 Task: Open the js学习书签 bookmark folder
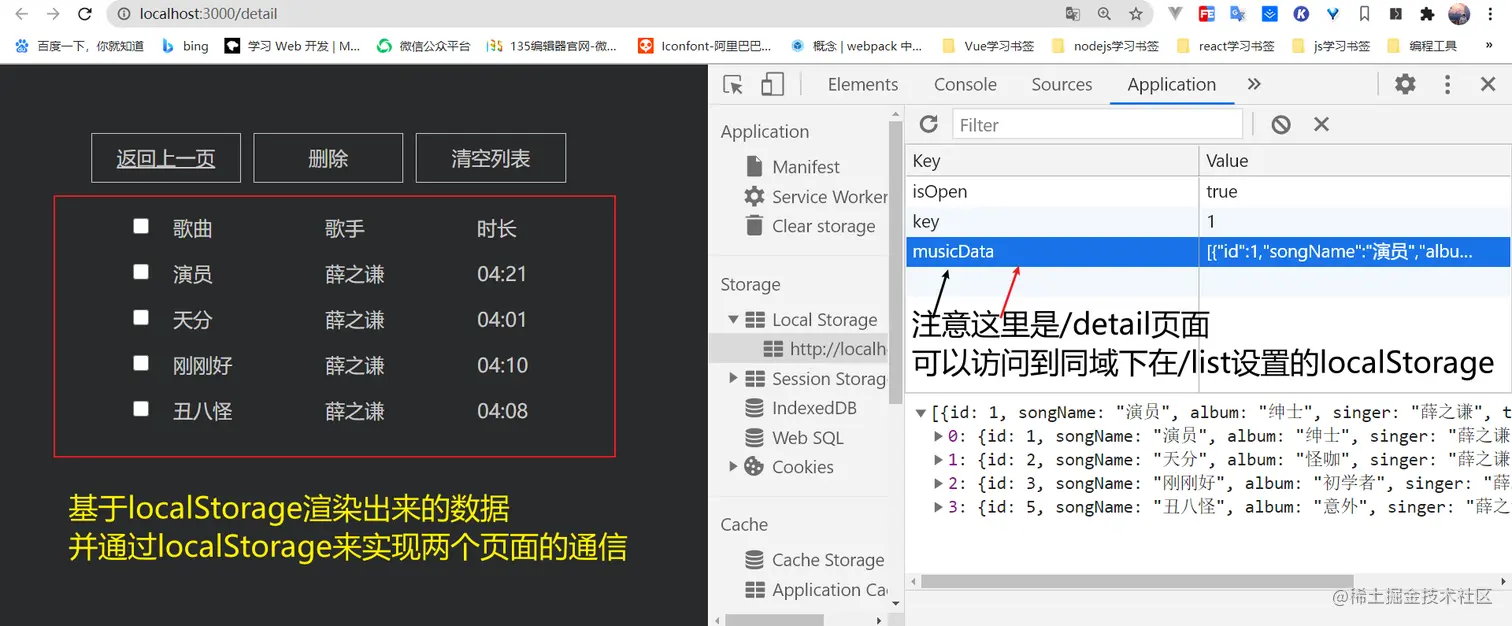click(x=1332, y=46)
